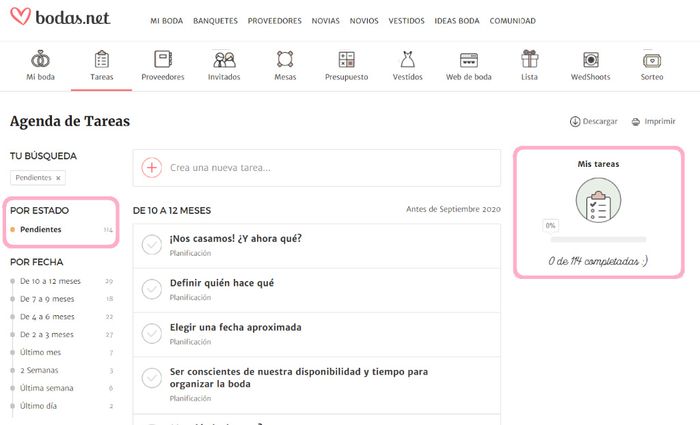Screen dimensions: 700x425
Task: Open the Invitados guests icon
Action: 224,59
